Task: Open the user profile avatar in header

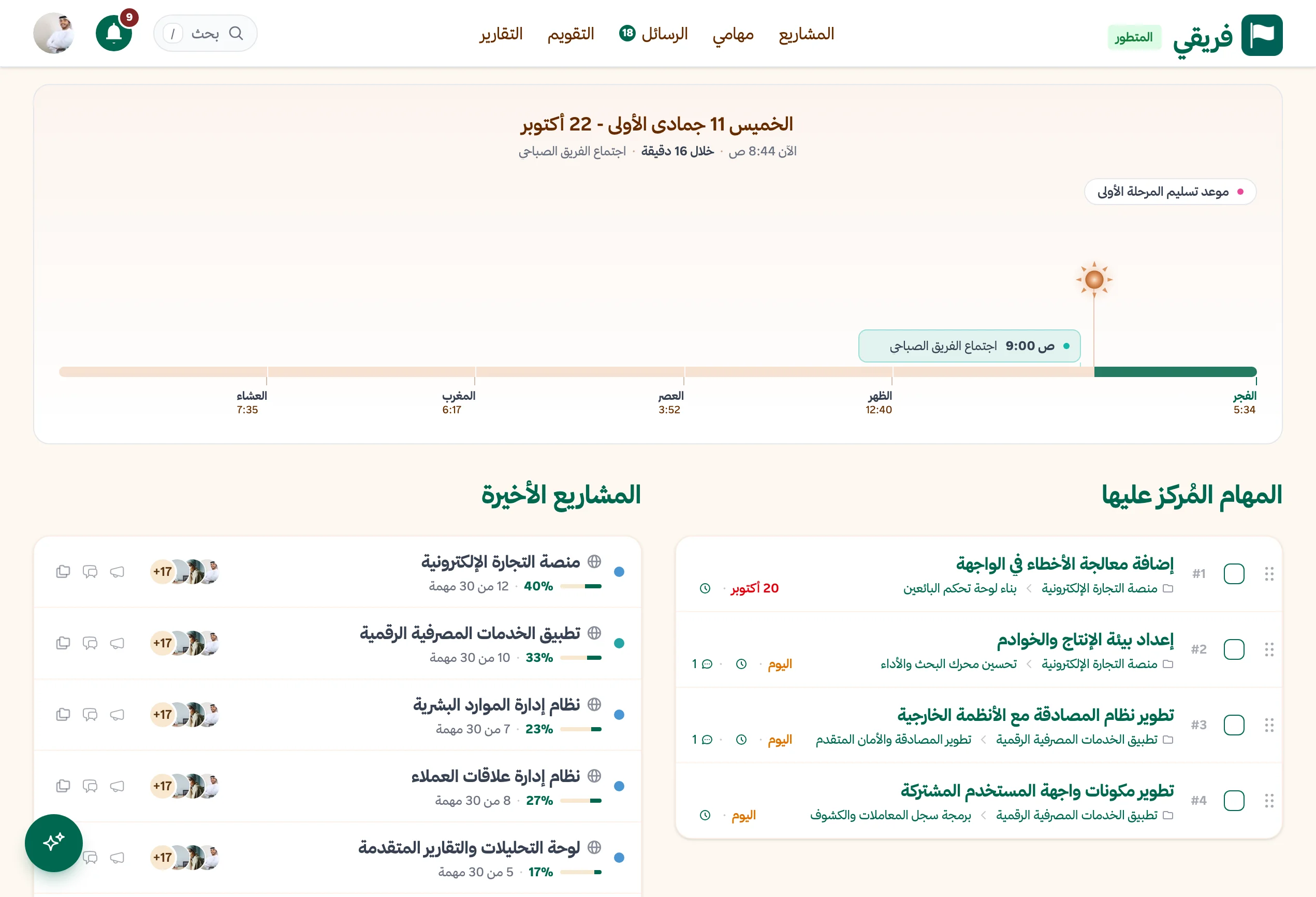Action: (54, 34)
